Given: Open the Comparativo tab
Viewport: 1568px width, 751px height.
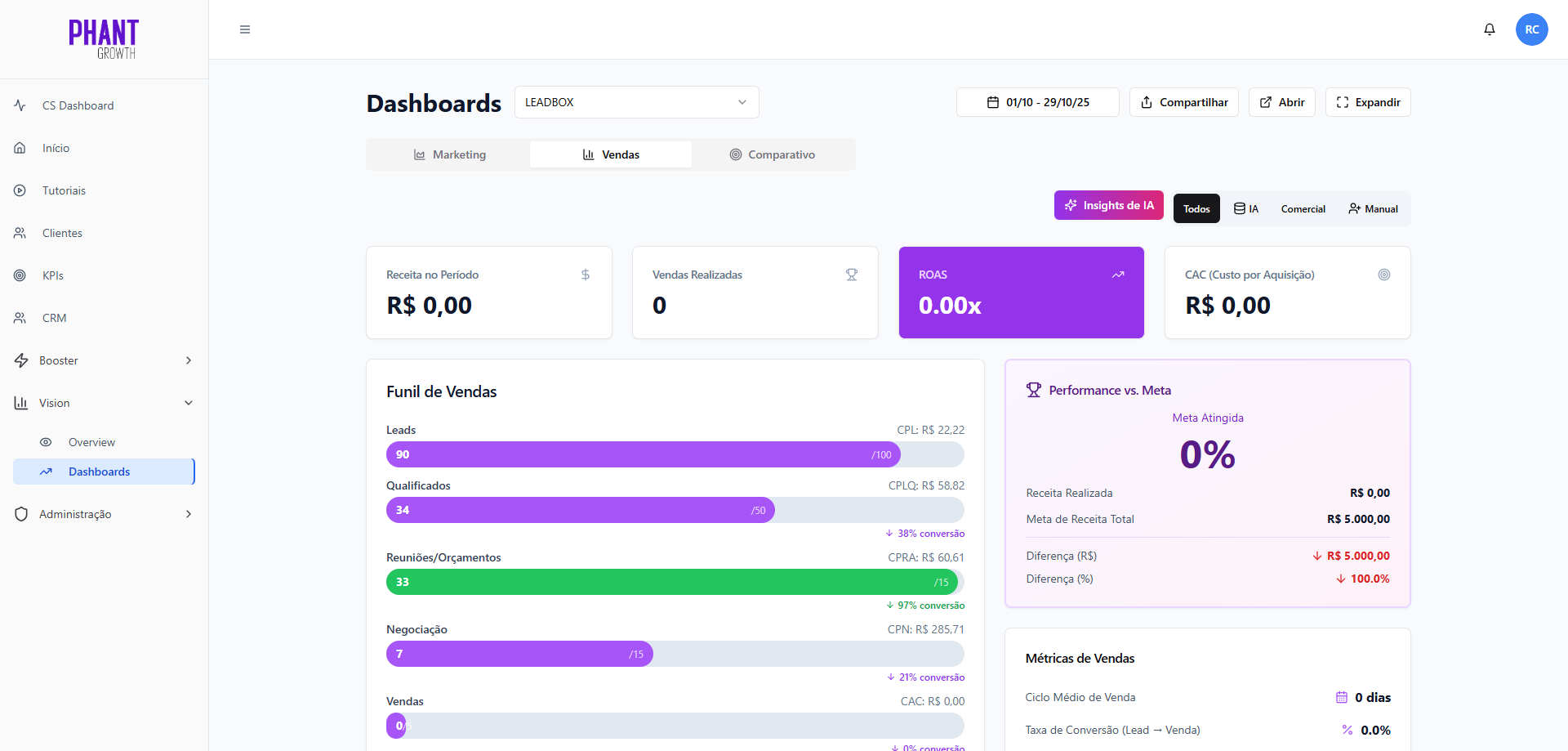Looking at the screenshot, I should 773,154.
